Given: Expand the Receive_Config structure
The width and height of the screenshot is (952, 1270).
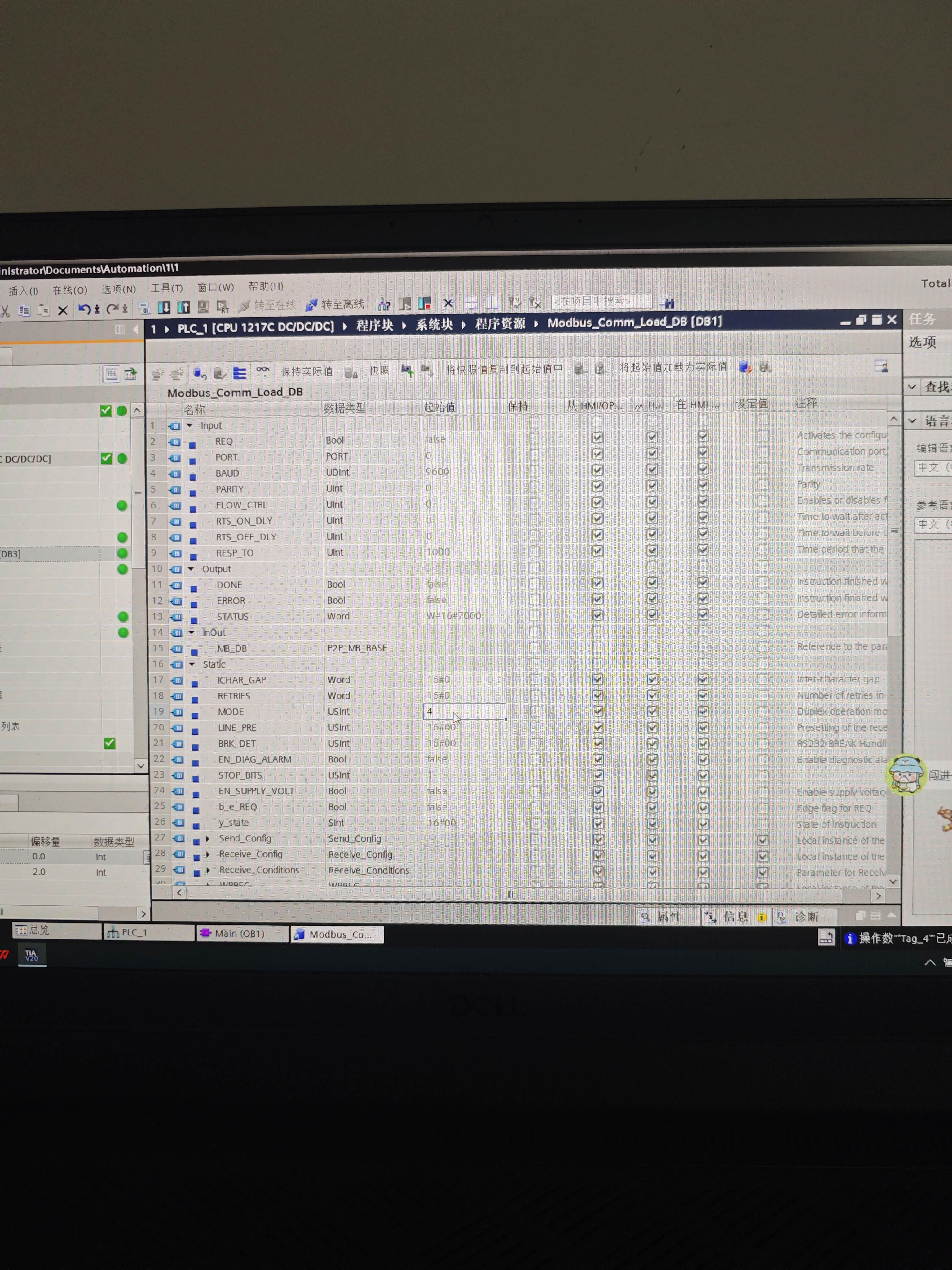Looking at the screenshot, I should [208, 854].
